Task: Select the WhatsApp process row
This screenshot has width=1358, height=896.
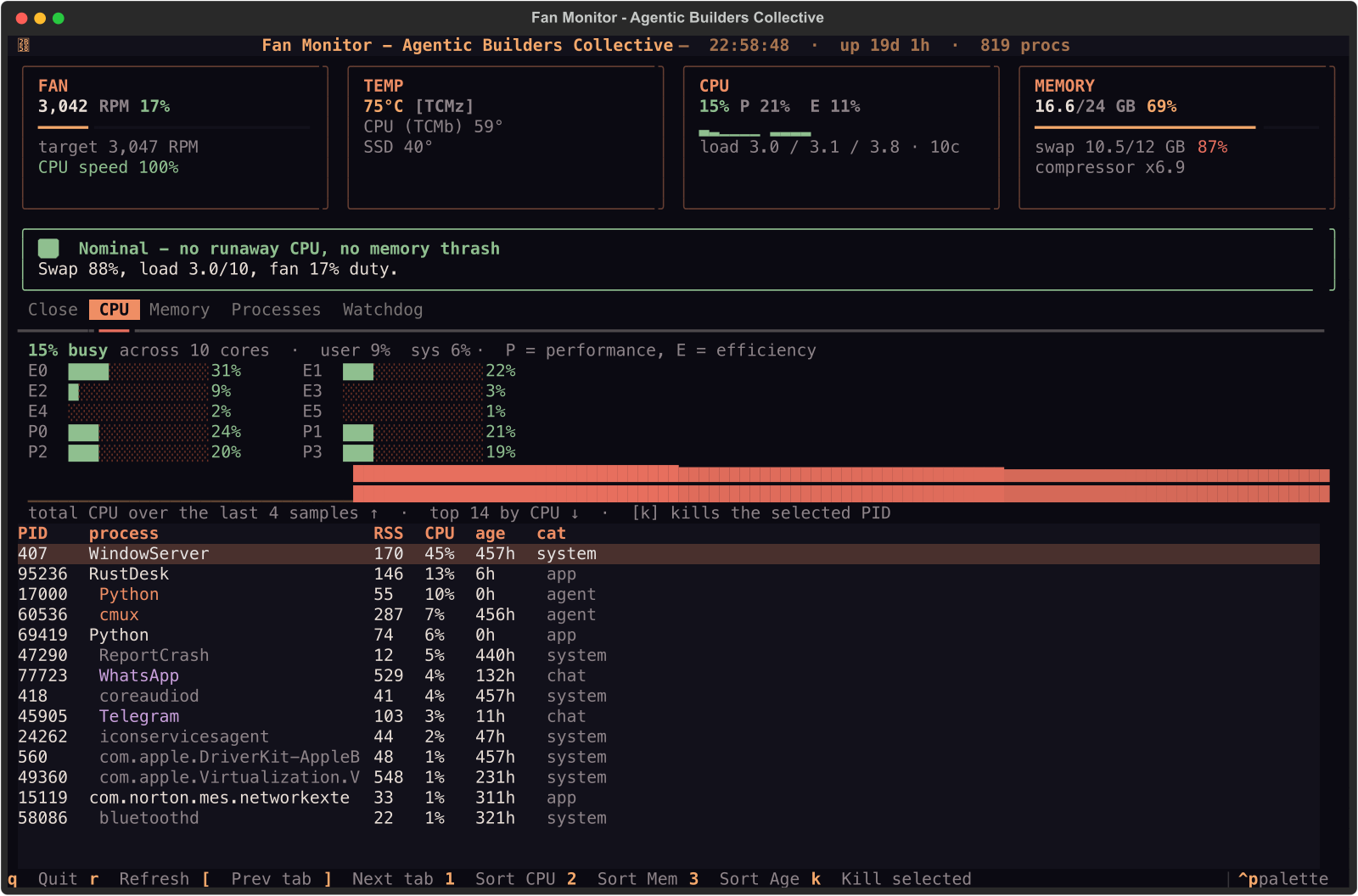Action: 669,675
